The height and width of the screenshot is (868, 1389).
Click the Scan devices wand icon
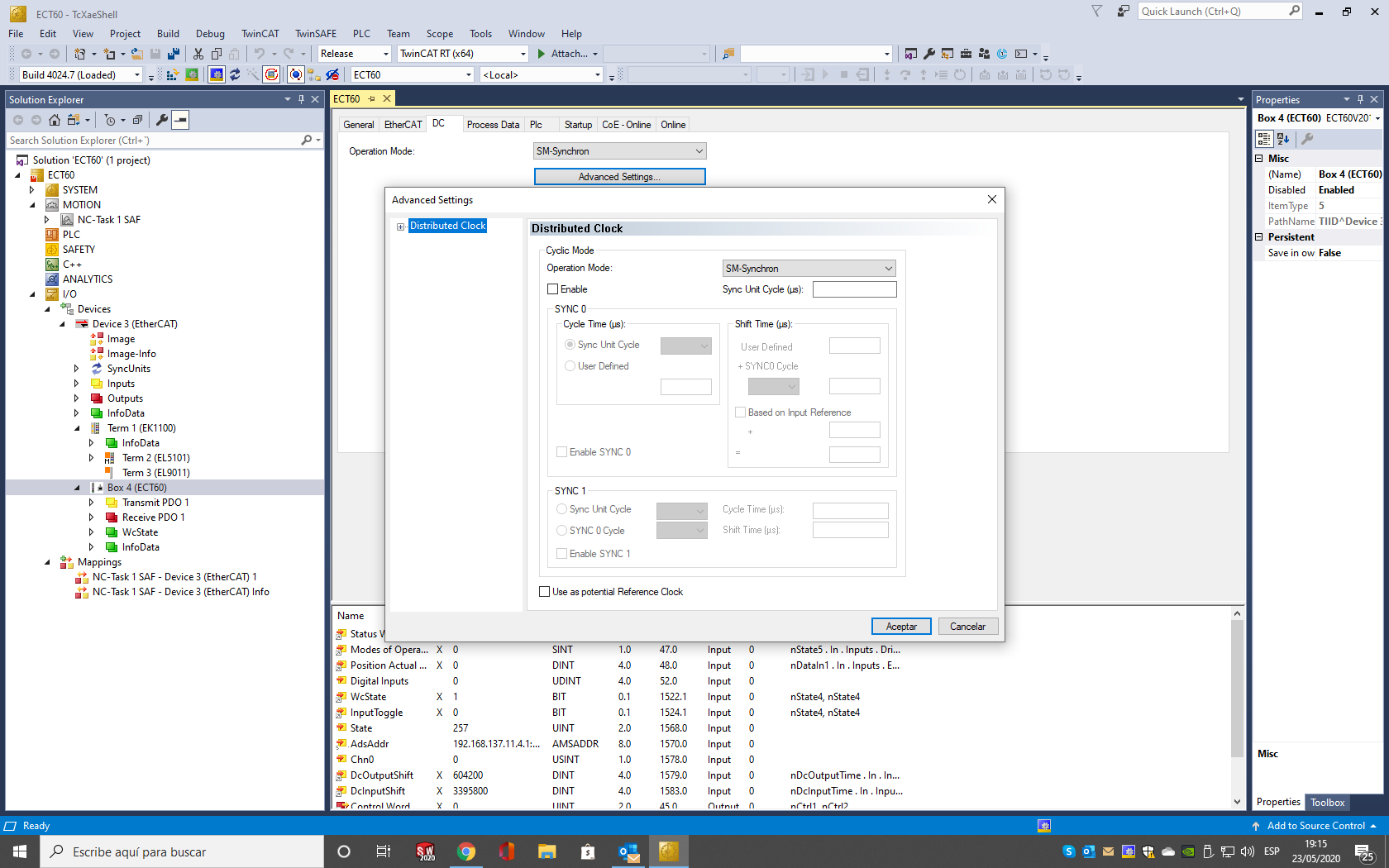(253, 75)
